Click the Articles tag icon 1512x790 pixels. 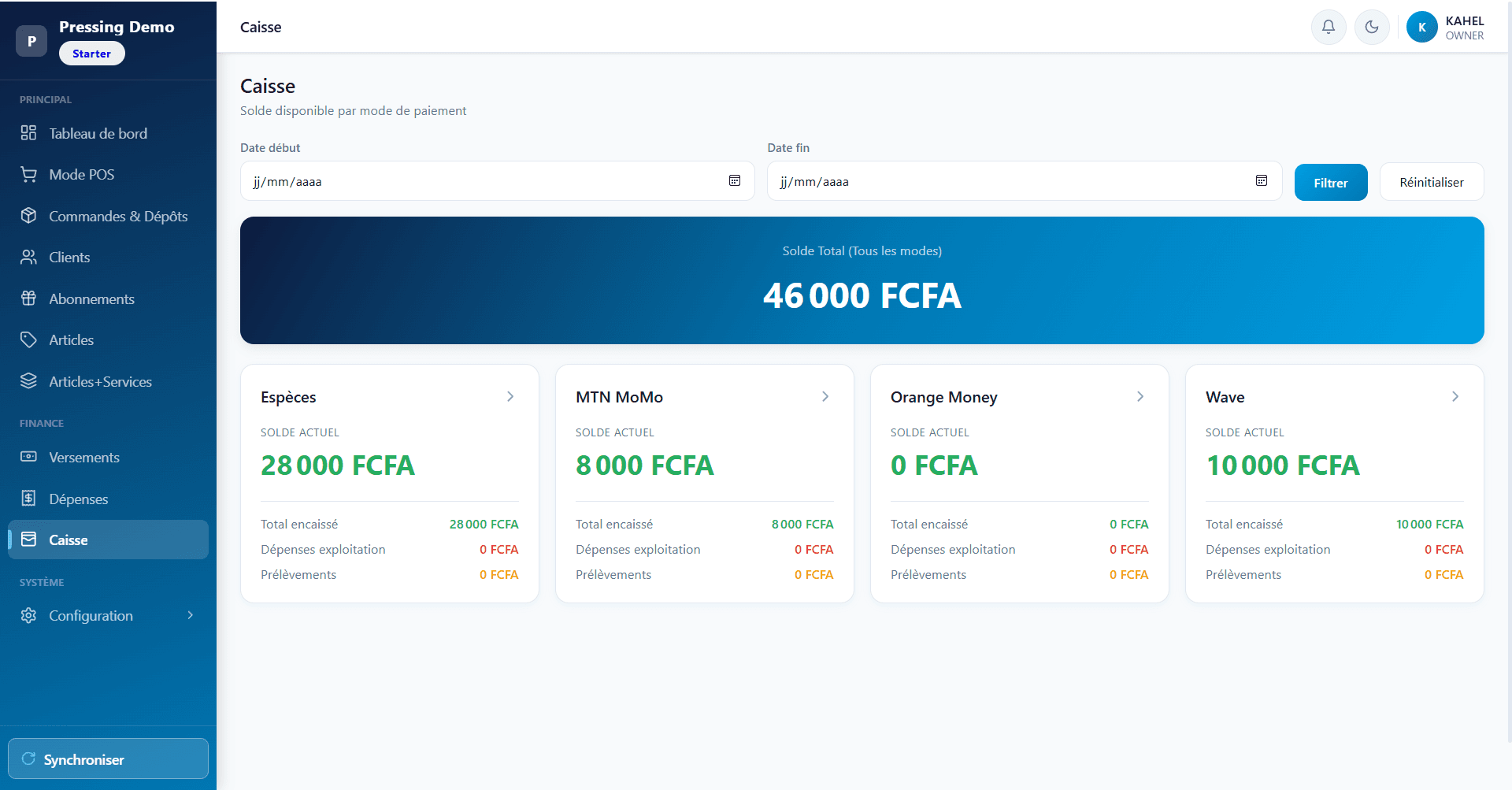28,339
